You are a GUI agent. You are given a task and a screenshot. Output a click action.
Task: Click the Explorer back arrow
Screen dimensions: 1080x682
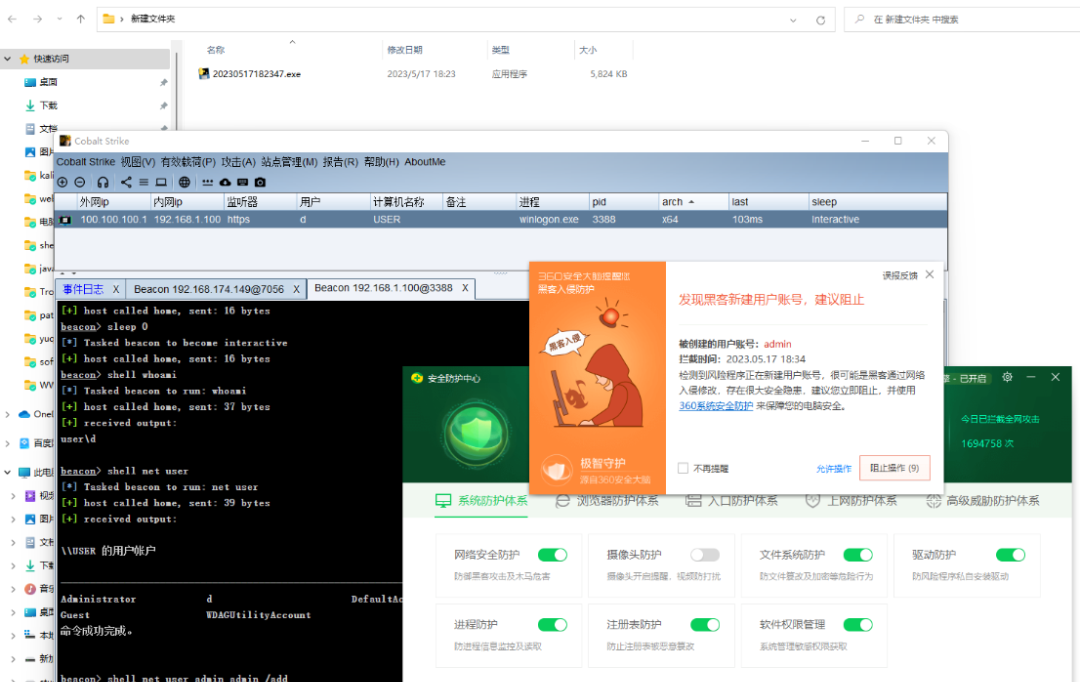[12, 19]
